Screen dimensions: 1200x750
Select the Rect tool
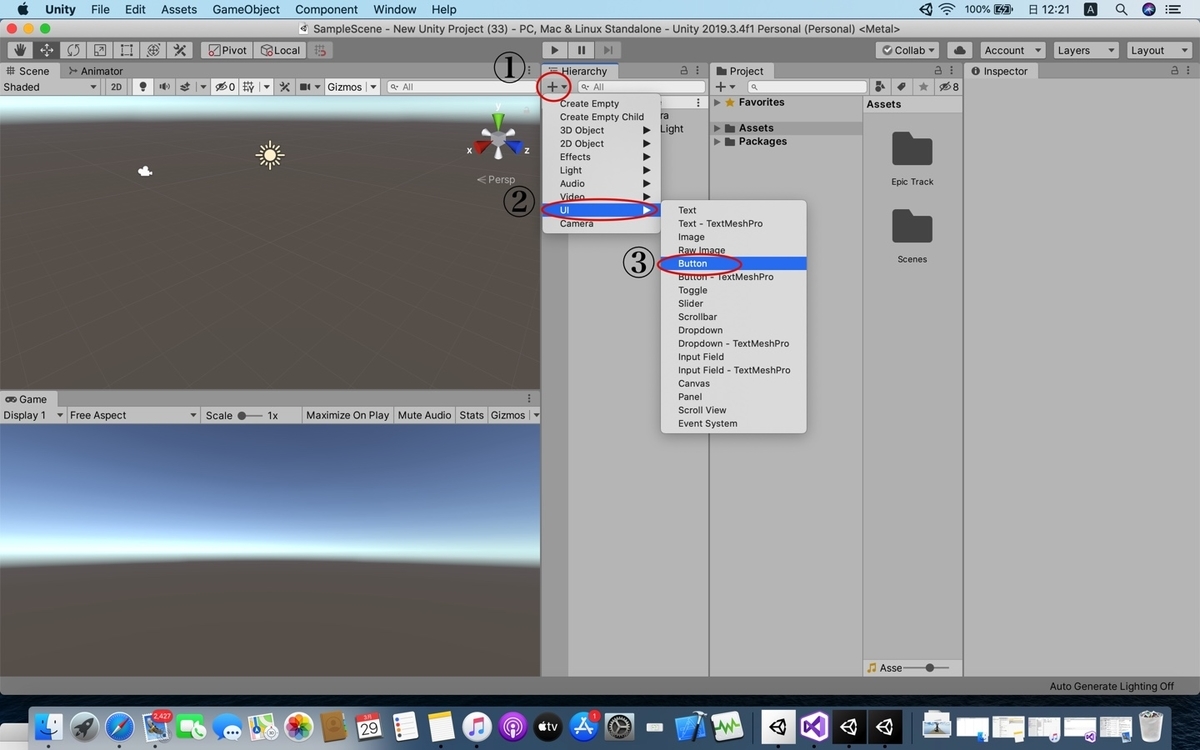coord(127,50)
